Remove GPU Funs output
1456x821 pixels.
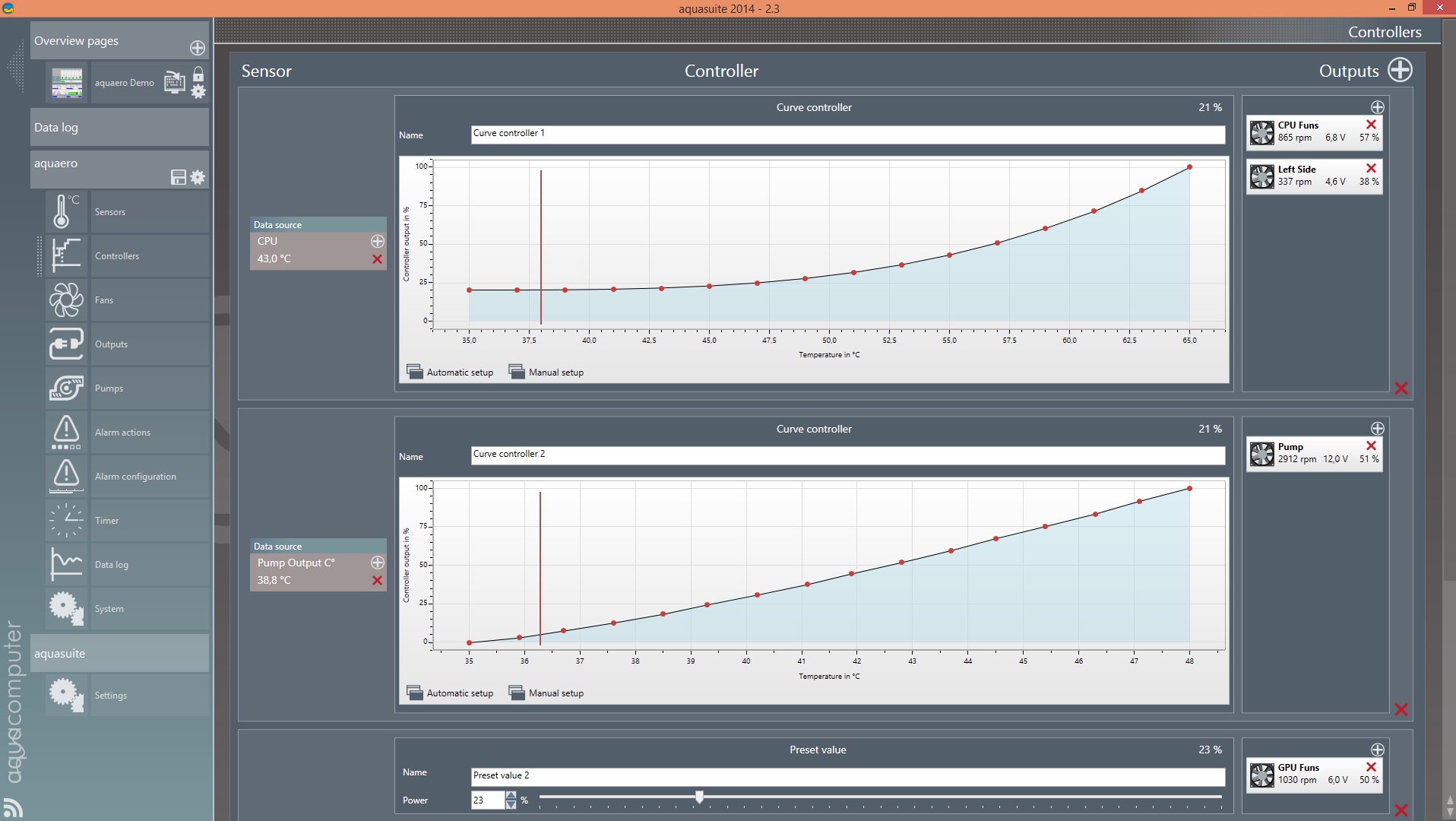tap(1371, 767)
